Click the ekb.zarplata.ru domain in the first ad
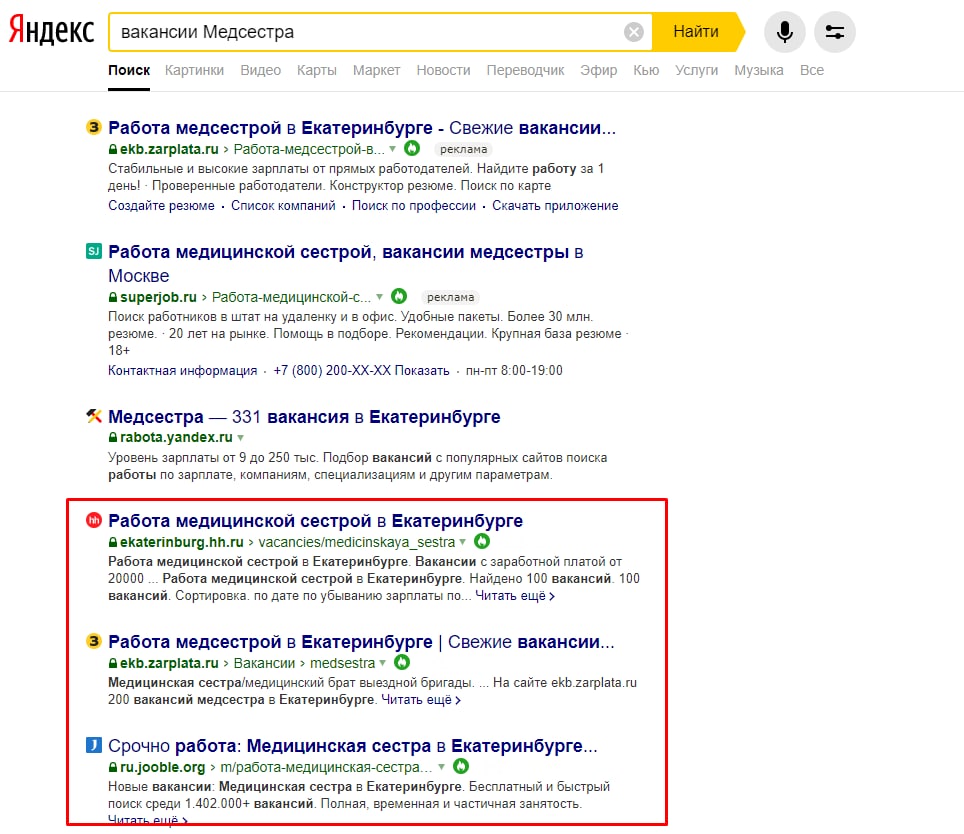Screen dimensions: 964x834 169,149
